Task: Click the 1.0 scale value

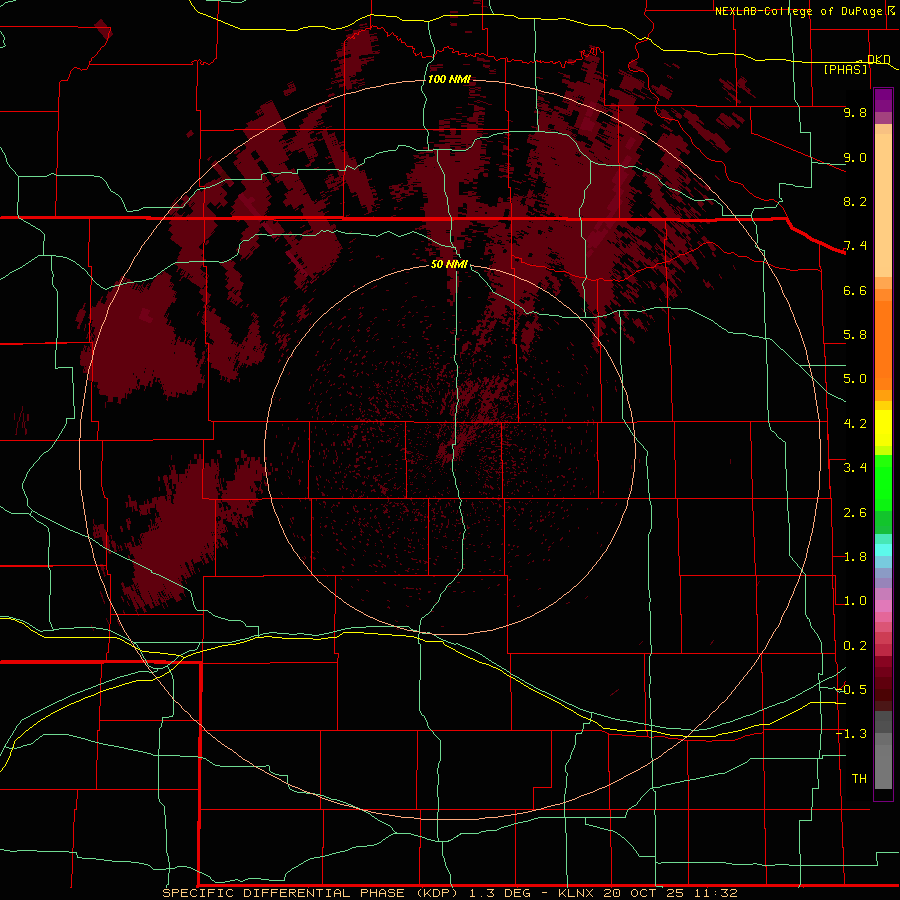Action: [855, 601]
